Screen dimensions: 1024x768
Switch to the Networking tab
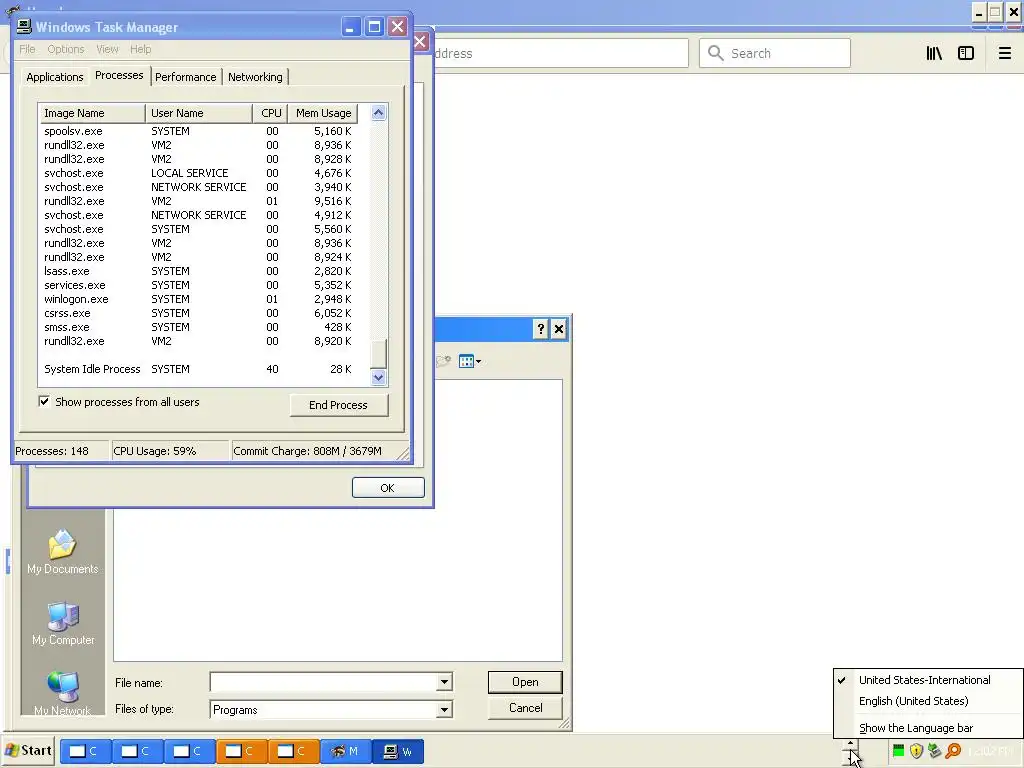255,77
